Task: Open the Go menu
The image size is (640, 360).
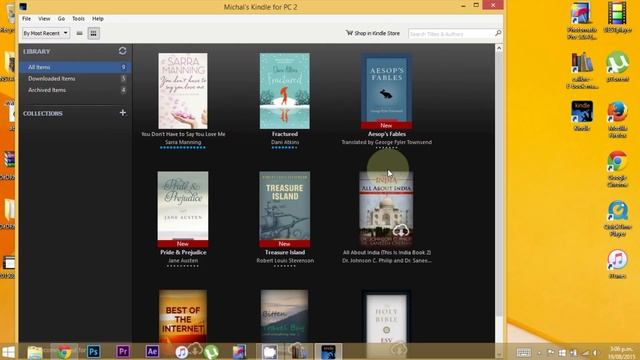Action: 61,19
